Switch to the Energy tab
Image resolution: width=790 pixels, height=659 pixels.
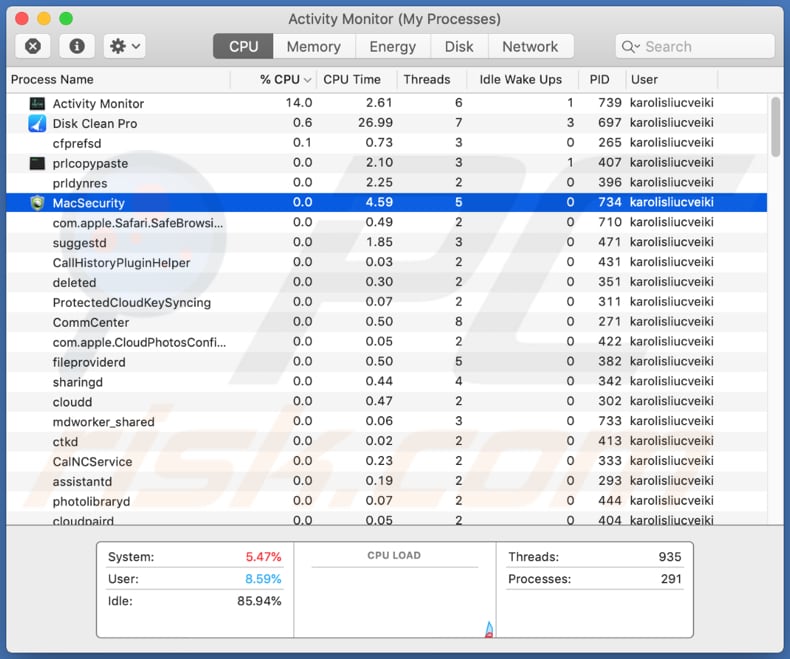coord(392,46)
